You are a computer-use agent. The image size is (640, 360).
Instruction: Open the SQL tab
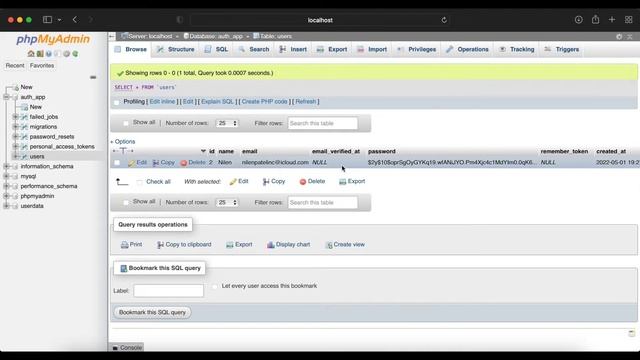[216, 49]
